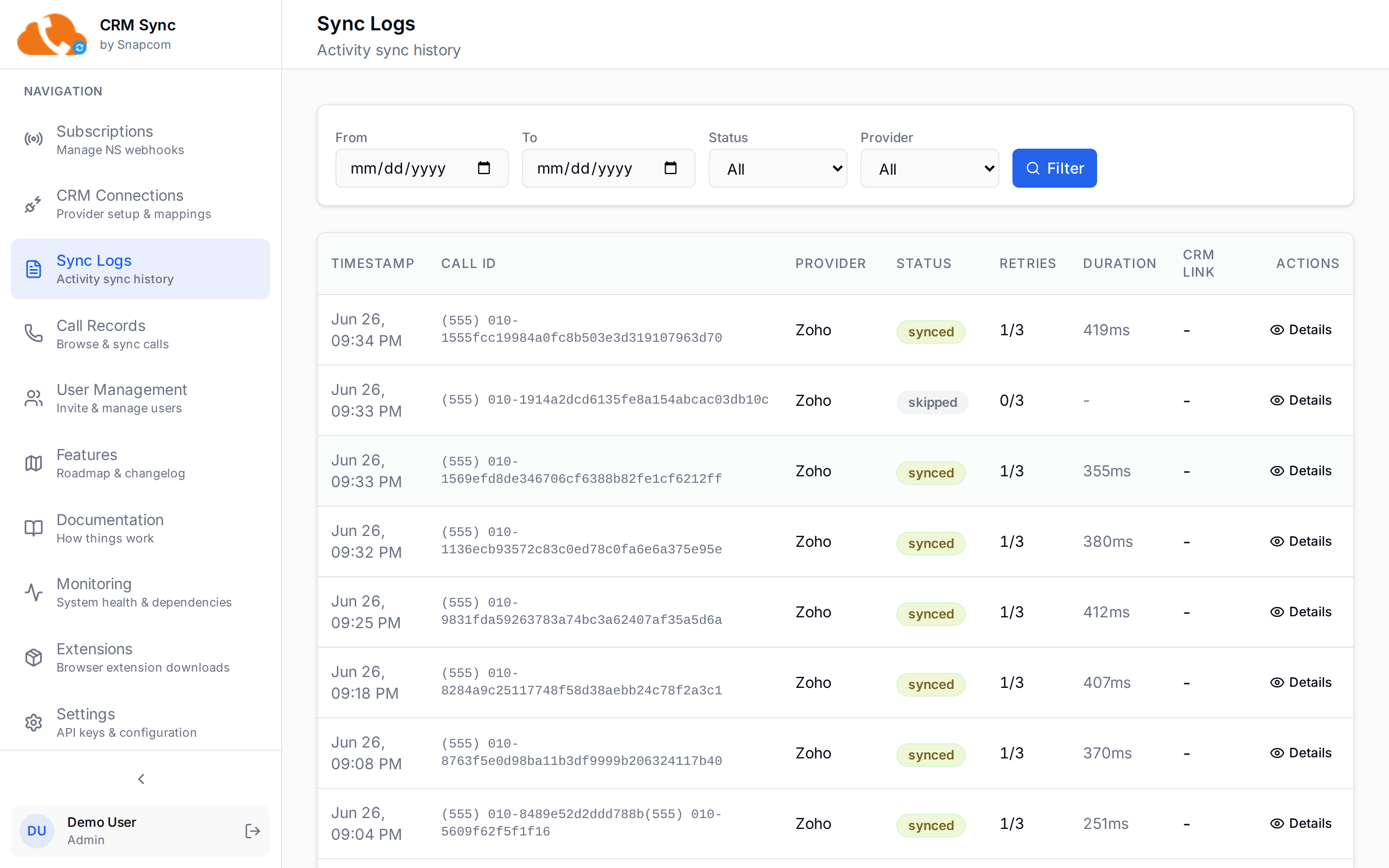Click the Monitoring pulse icon
1389x868 pixels.
click(x=33, y=592)
